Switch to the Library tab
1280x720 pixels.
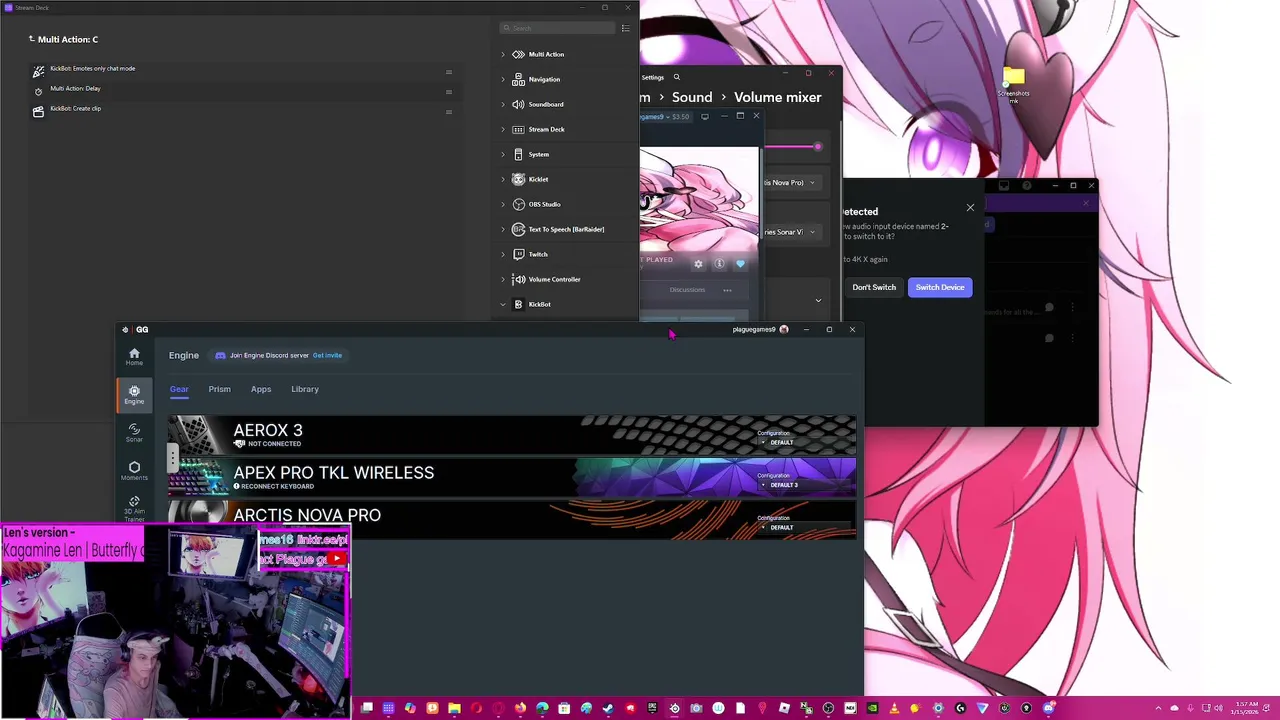(305, 389)
